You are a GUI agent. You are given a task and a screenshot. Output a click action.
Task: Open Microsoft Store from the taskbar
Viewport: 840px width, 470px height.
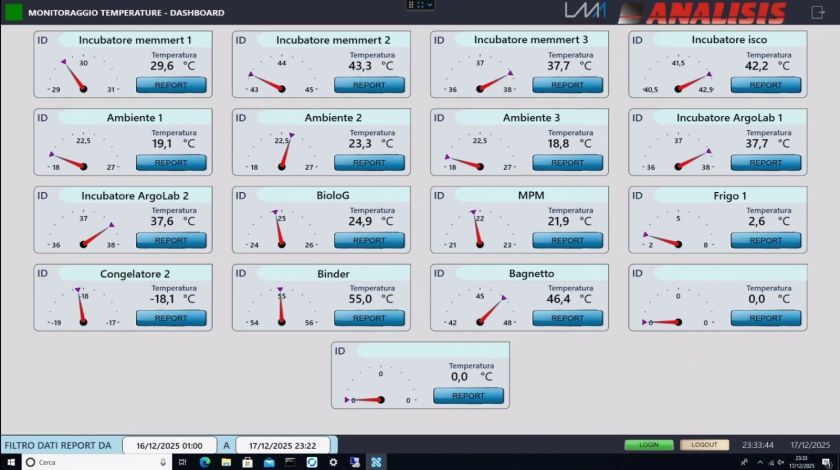[247, 462]
